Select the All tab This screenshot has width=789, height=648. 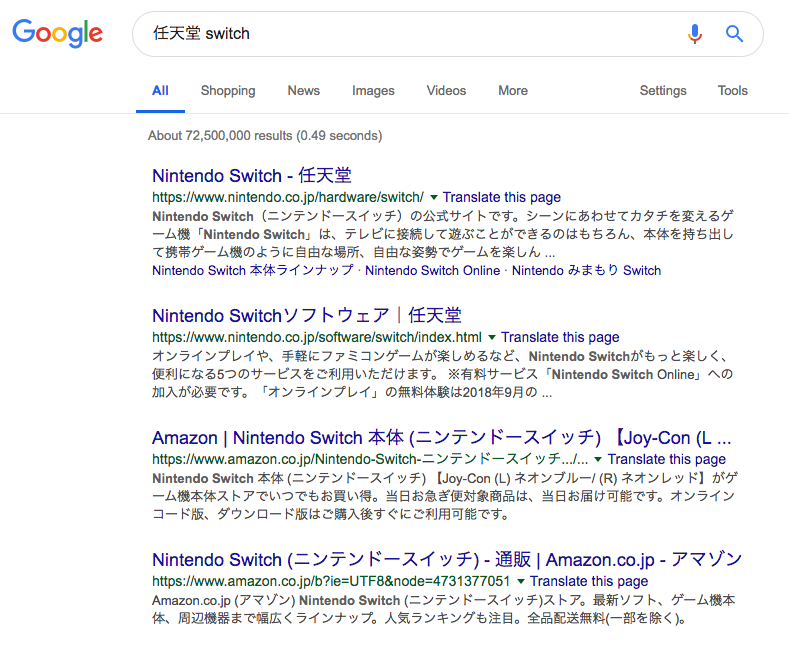click(160, 91)
